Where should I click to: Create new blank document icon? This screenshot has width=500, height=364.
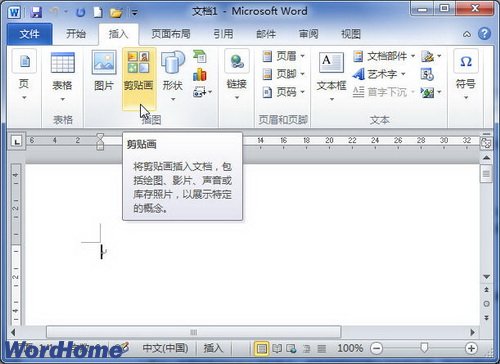[98, 12]
